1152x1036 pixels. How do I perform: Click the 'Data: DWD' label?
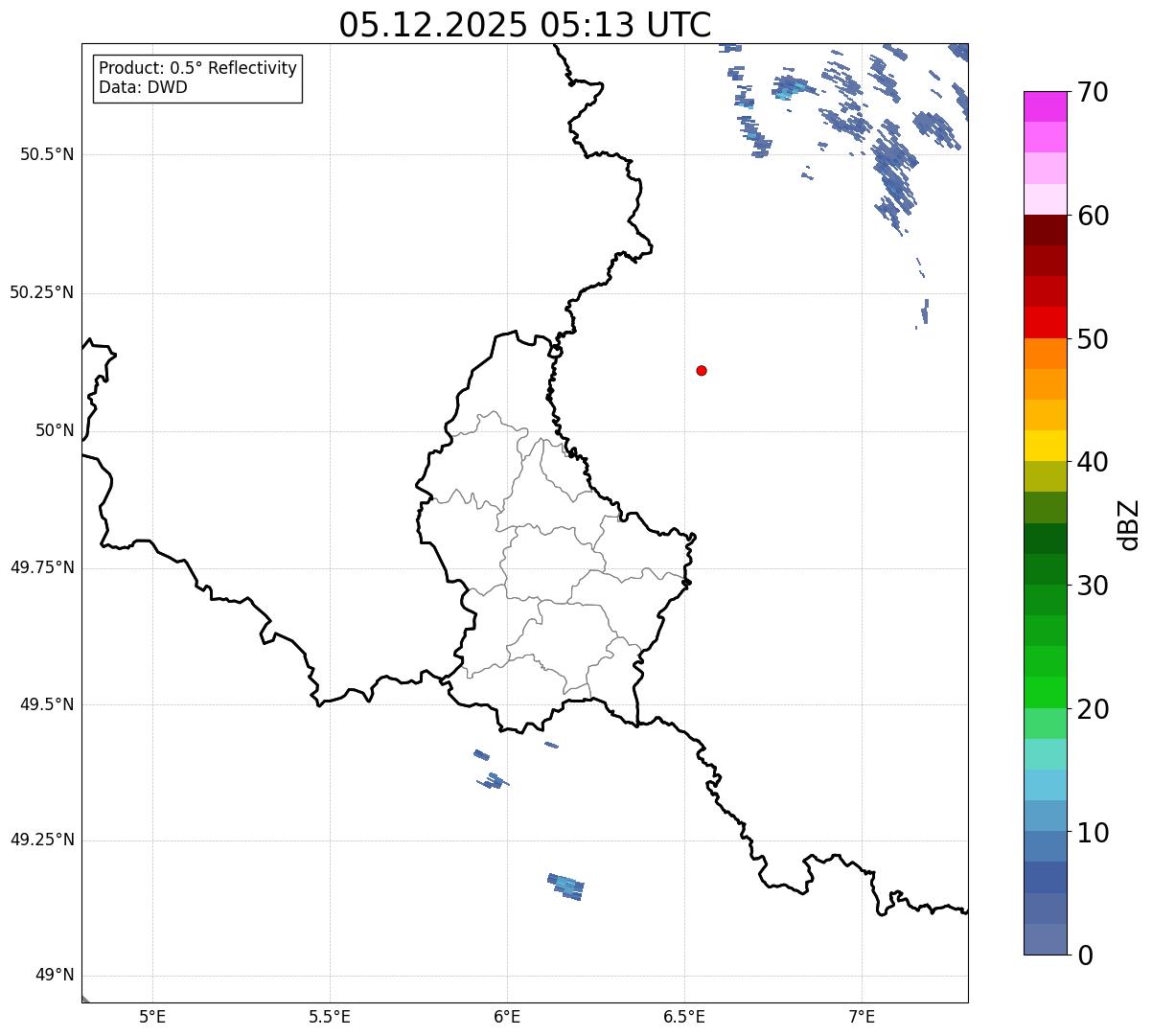(143, 87)
